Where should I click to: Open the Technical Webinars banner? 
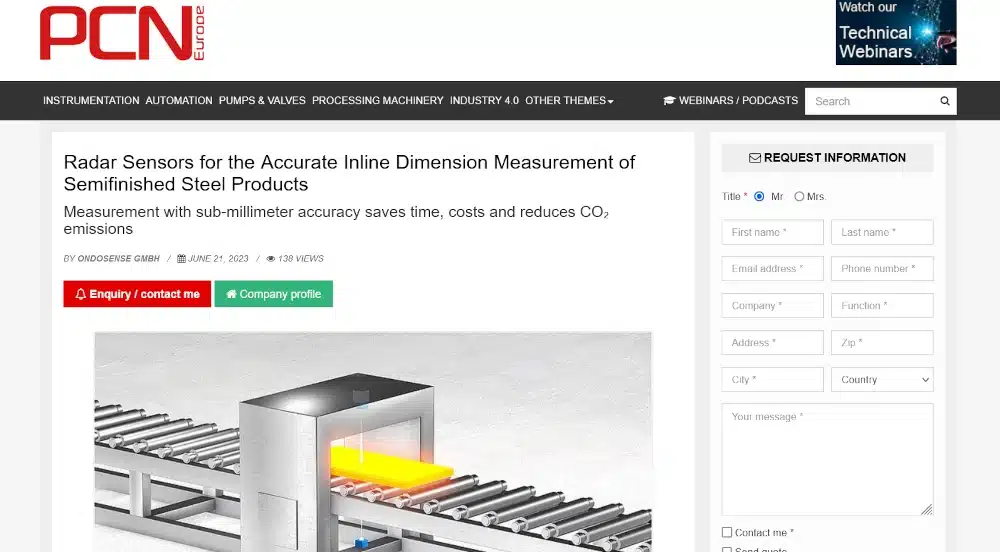click(896, 33)
